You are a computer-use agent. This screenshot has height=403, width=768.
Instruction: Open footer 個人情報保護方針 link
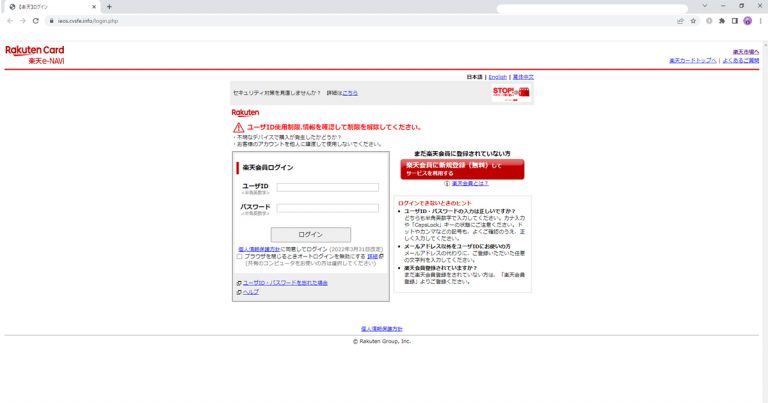382,329
